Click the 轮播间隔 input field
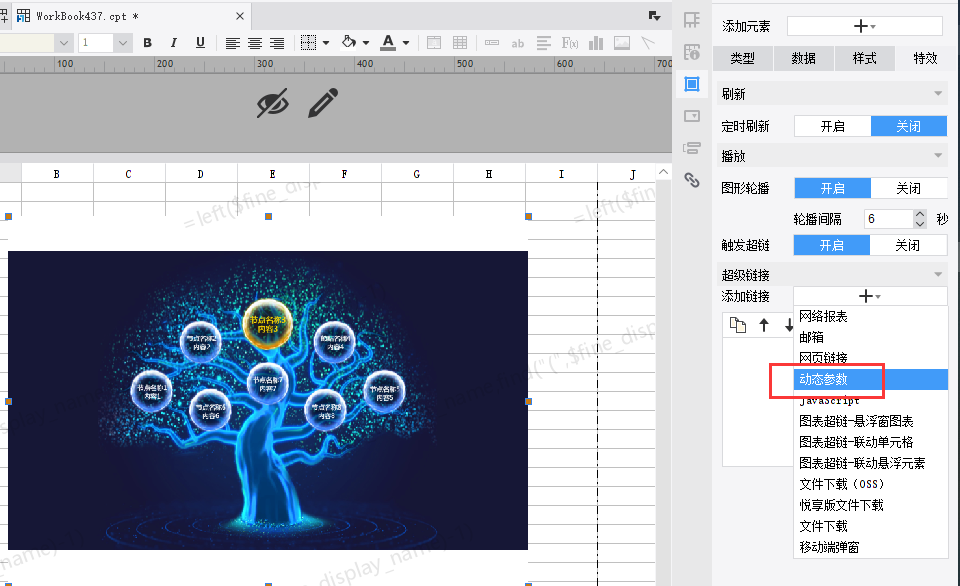The width and height of the screenshot is (960, 586). [x=888, y=219]
